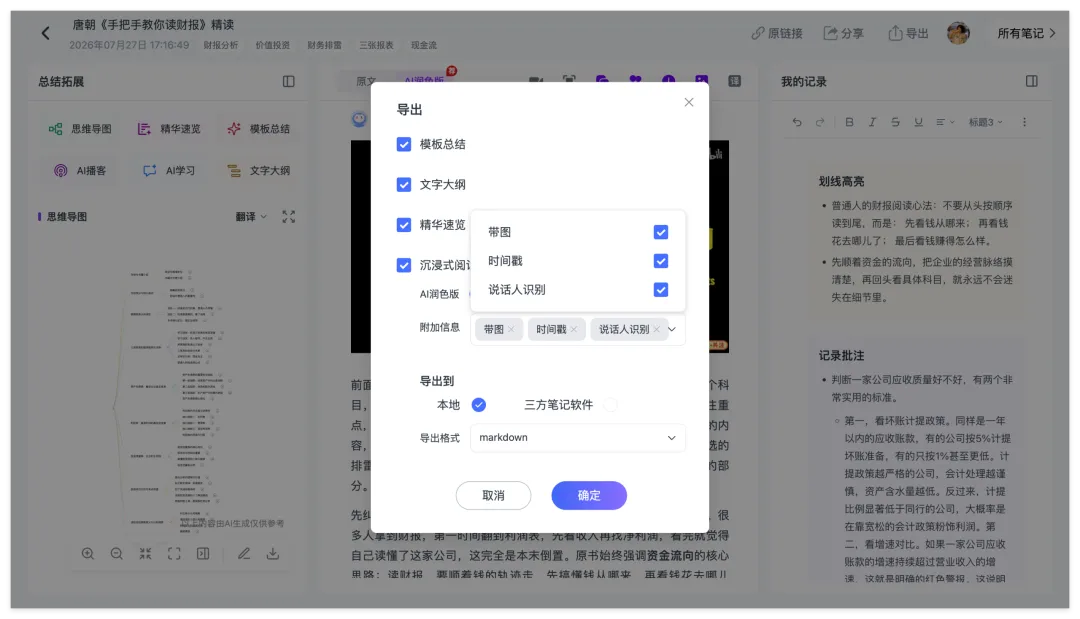Open 模板总结 template summary tool
Screen dimensions: 1080x619
pos(258,129)
